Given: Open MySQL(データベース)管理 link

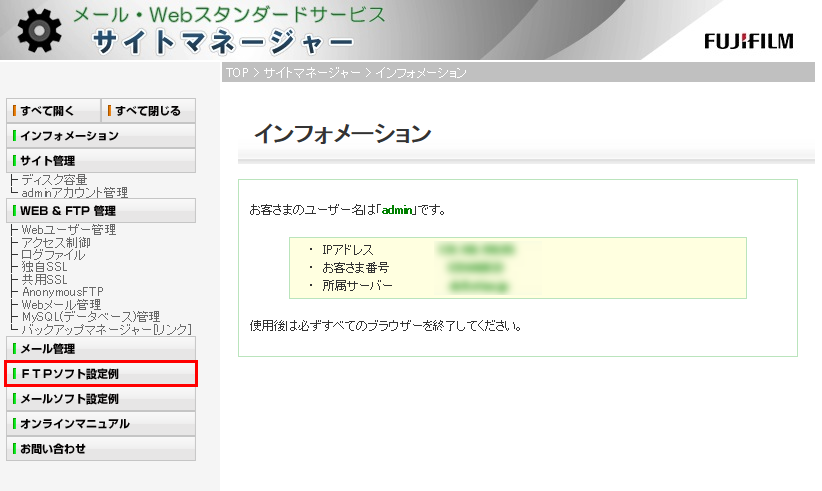Looking at the screenshot, I should [90, 317].
